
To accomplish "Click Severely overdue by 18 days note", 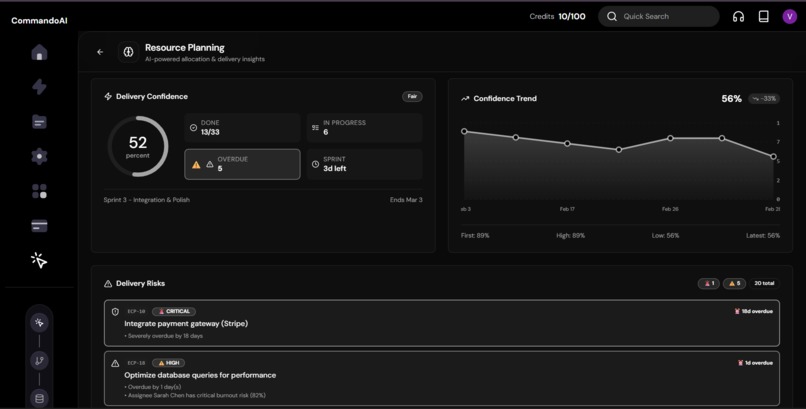I will coord(163,336).
